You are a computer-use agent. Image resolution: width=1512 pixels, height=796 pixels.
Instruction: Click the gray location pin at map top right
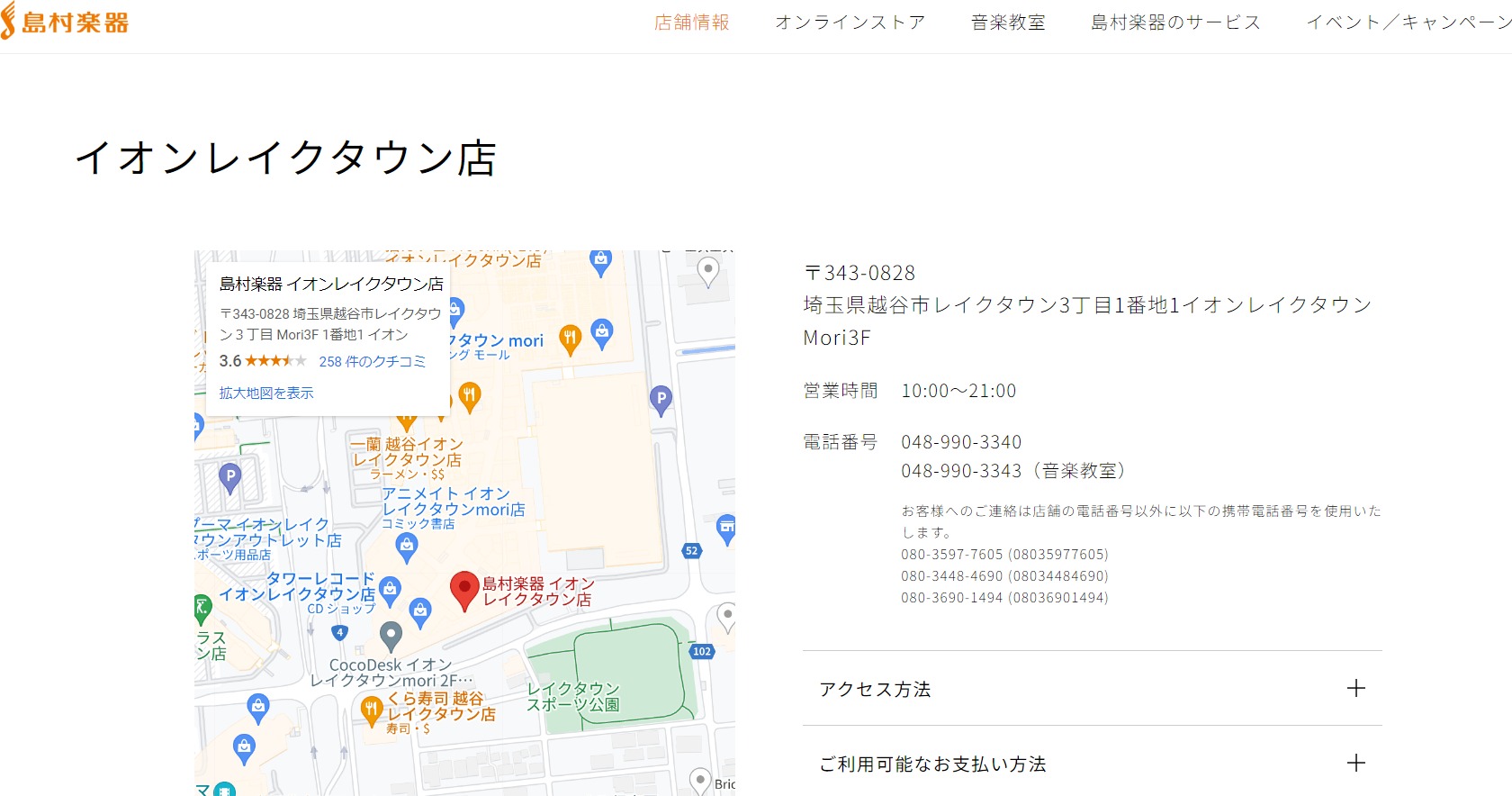click(x=708, y=272)
